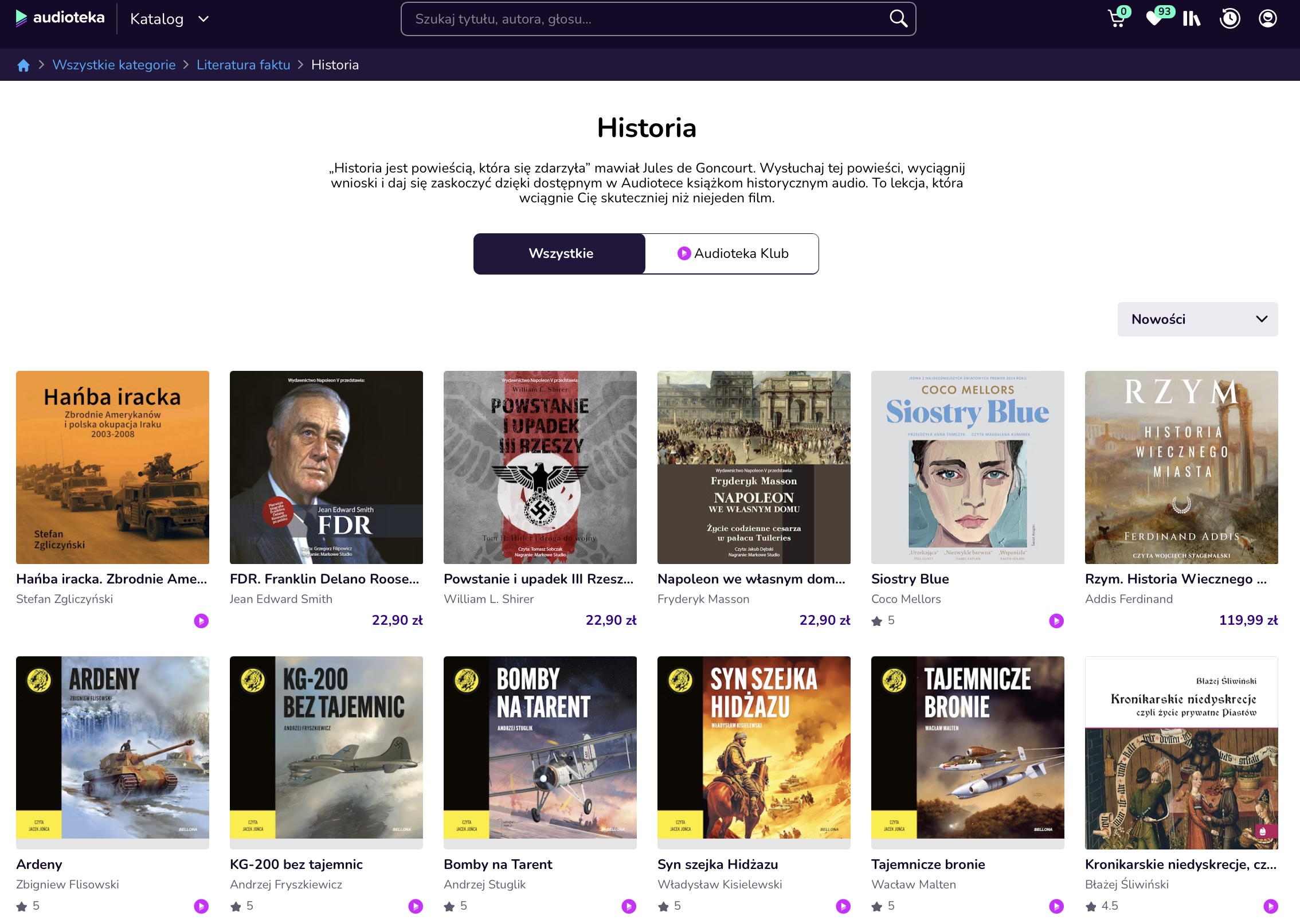Click the Historia breadcrumb item
The image size is (1300, 924).
[335, 65]
